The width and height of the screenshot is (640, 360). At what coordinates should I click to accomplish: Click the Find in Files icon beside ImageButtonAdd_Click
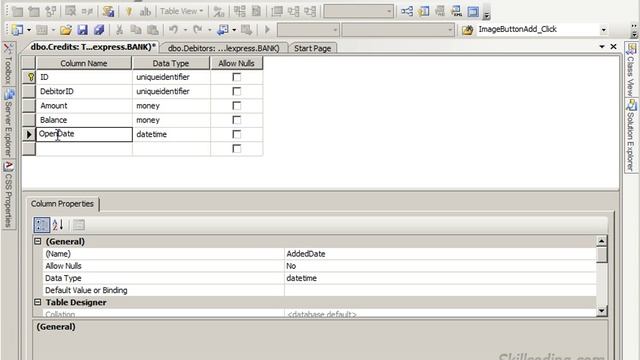pos(467,29)
